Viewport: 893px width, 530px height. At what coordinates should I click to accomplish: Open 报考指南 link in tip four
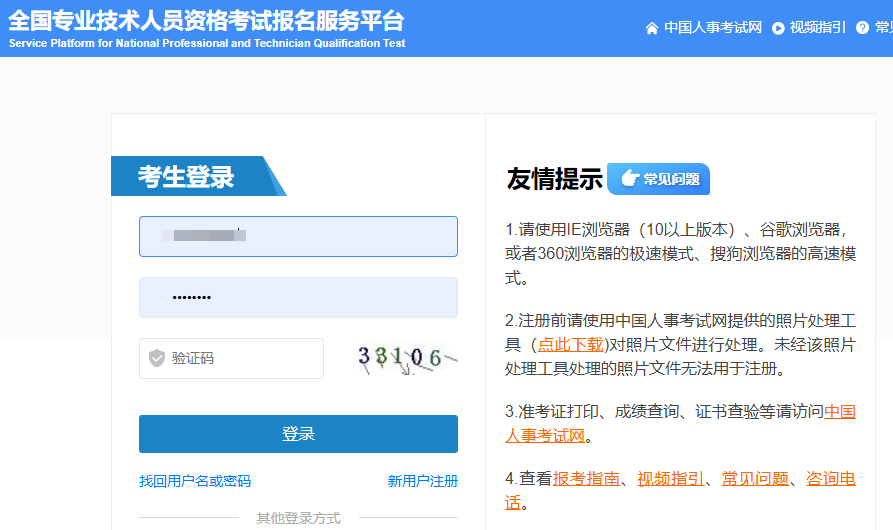click(586, 479)
